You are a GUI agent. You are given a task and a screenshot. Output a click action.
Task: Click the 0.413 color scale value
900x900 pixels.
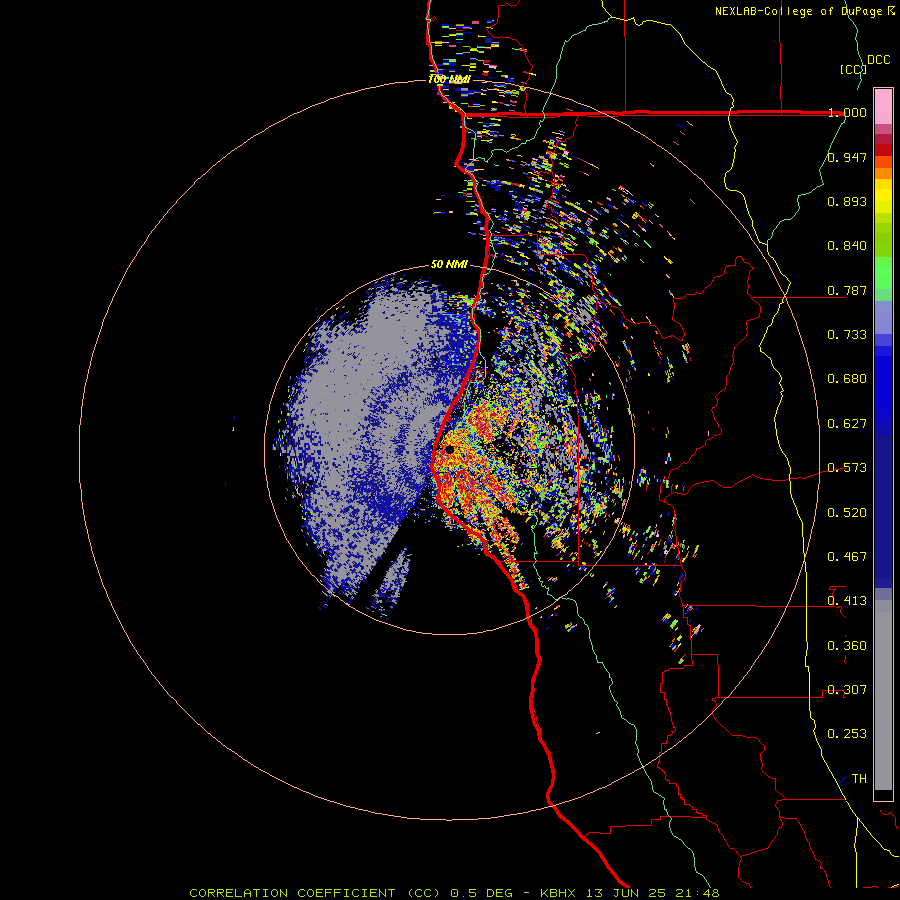point(847,601)
